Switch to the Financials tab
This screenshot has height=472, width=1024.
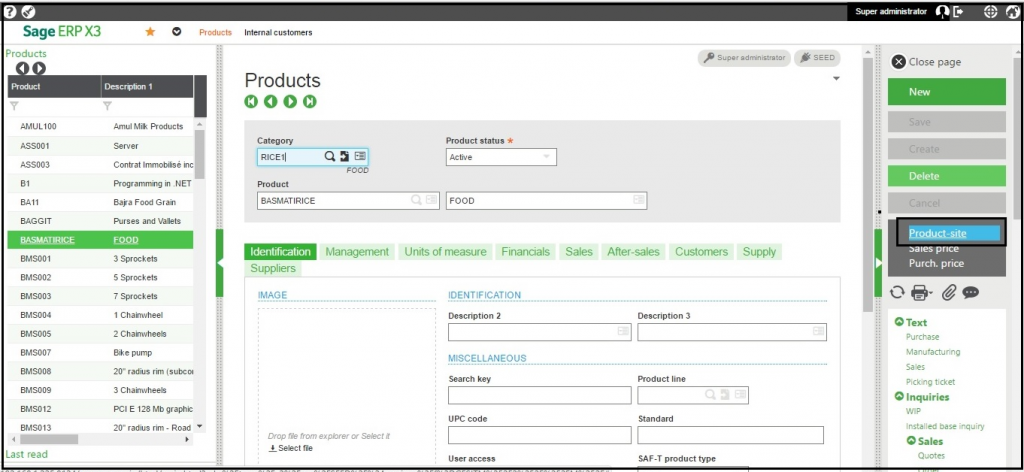525,252
